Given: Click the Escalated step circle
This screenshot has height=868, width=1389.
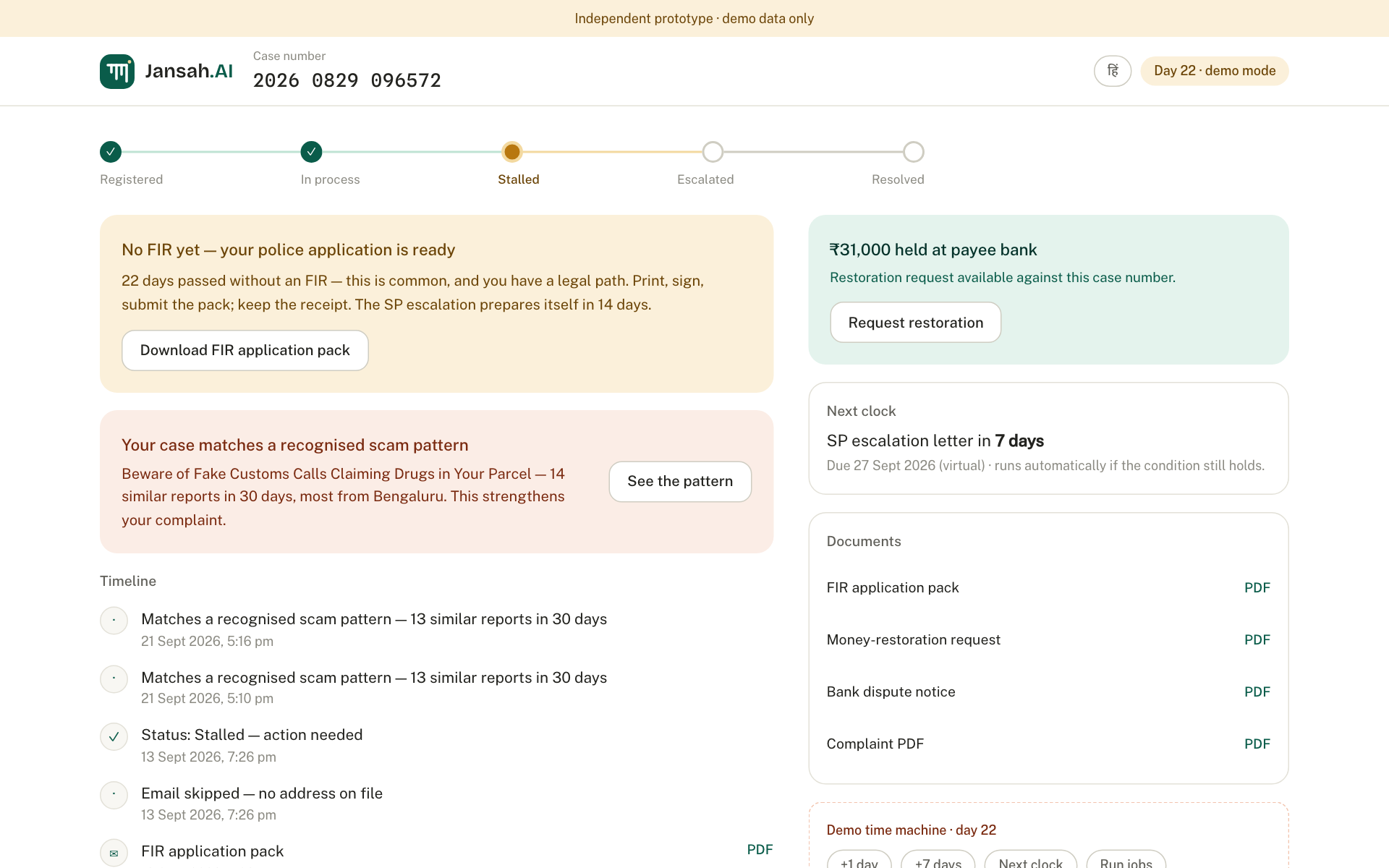Looking at the screenshot, I should pyautogui.click(x=713, y=152).
